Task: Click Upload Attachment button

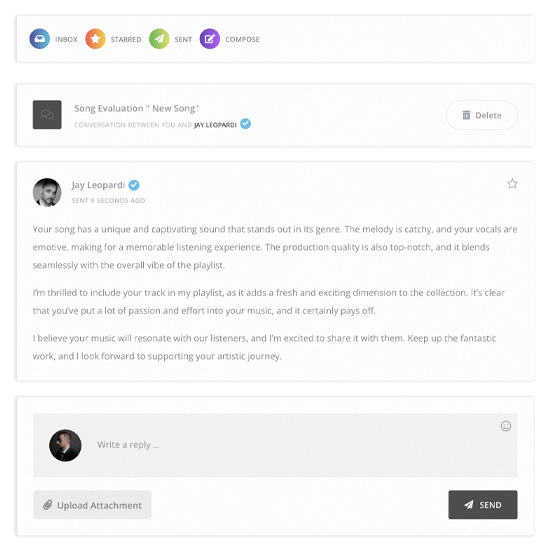Action: coord(92,505)
